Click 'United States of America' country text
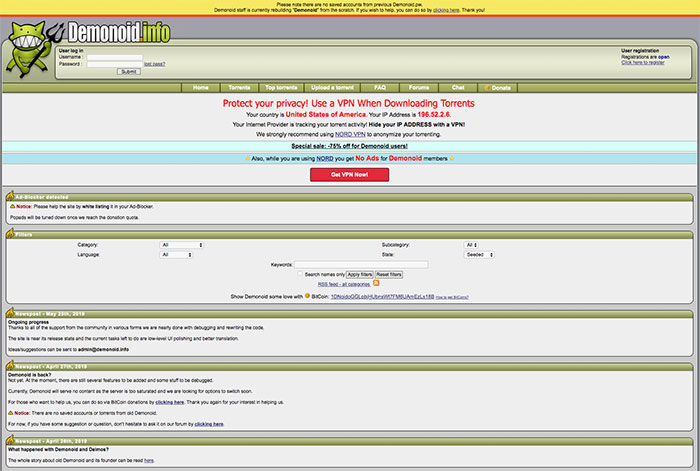 click(325, 114)
